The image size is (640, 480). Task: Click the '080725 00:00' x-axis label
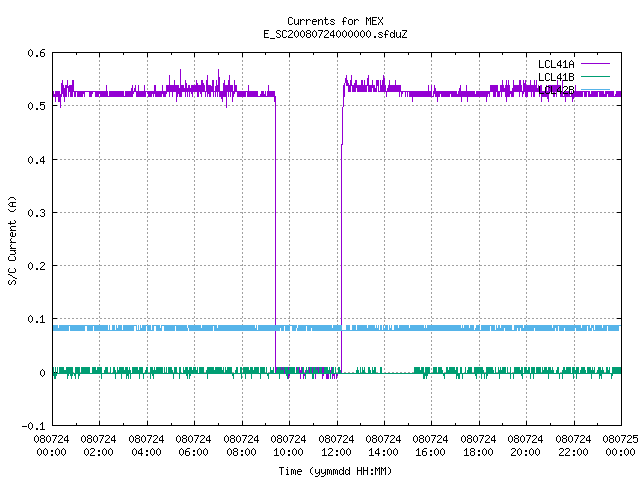coord(620,446)
